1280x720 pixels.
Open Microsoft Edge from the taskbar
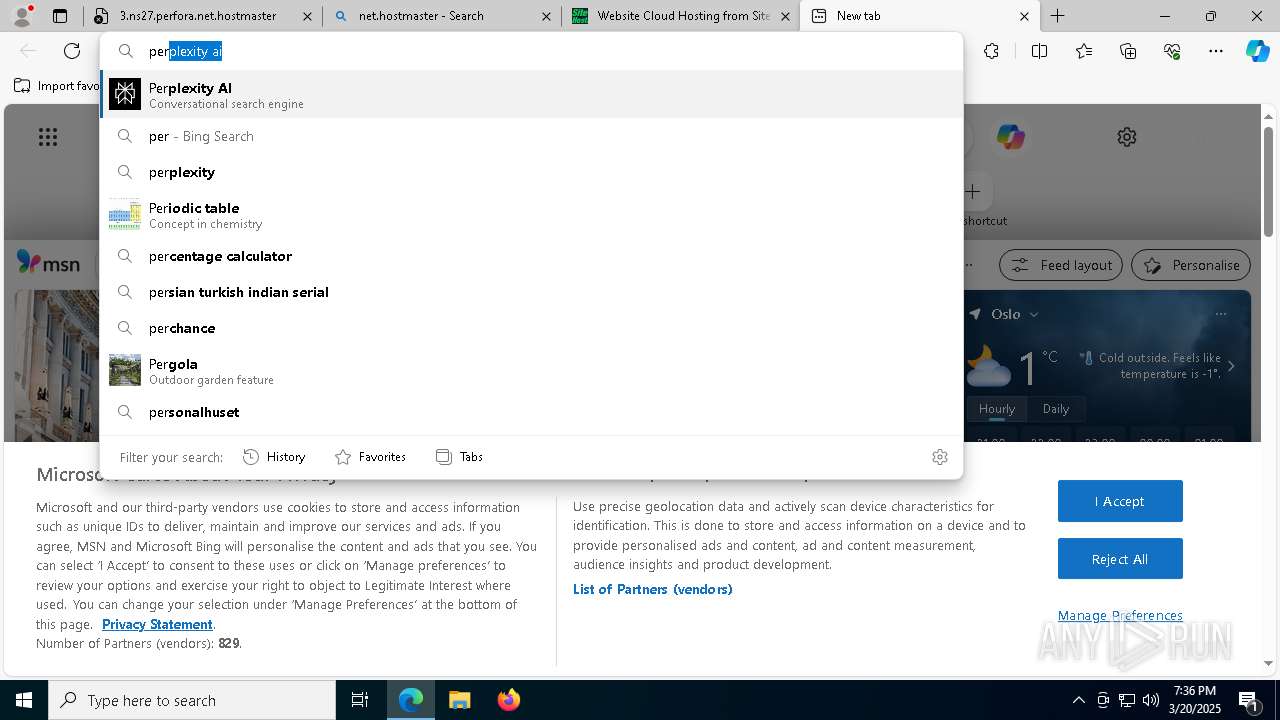pyautogui.click(x=411, y=700)
